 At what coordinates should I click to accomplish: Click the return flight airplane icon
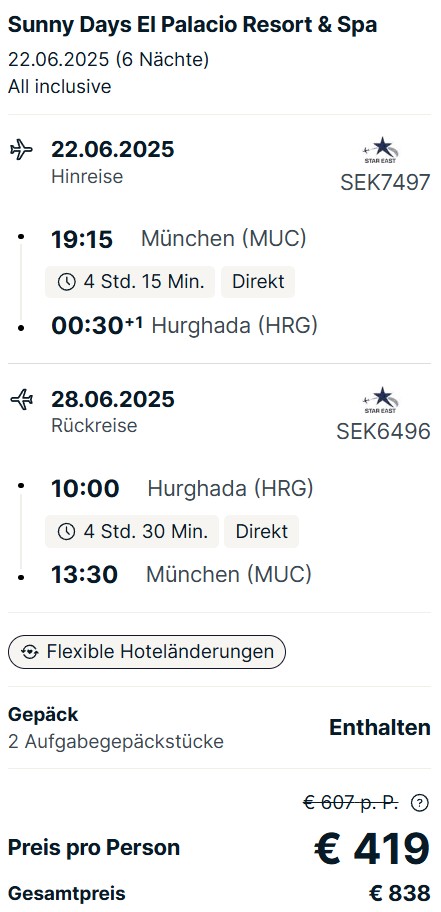point(22,400)
